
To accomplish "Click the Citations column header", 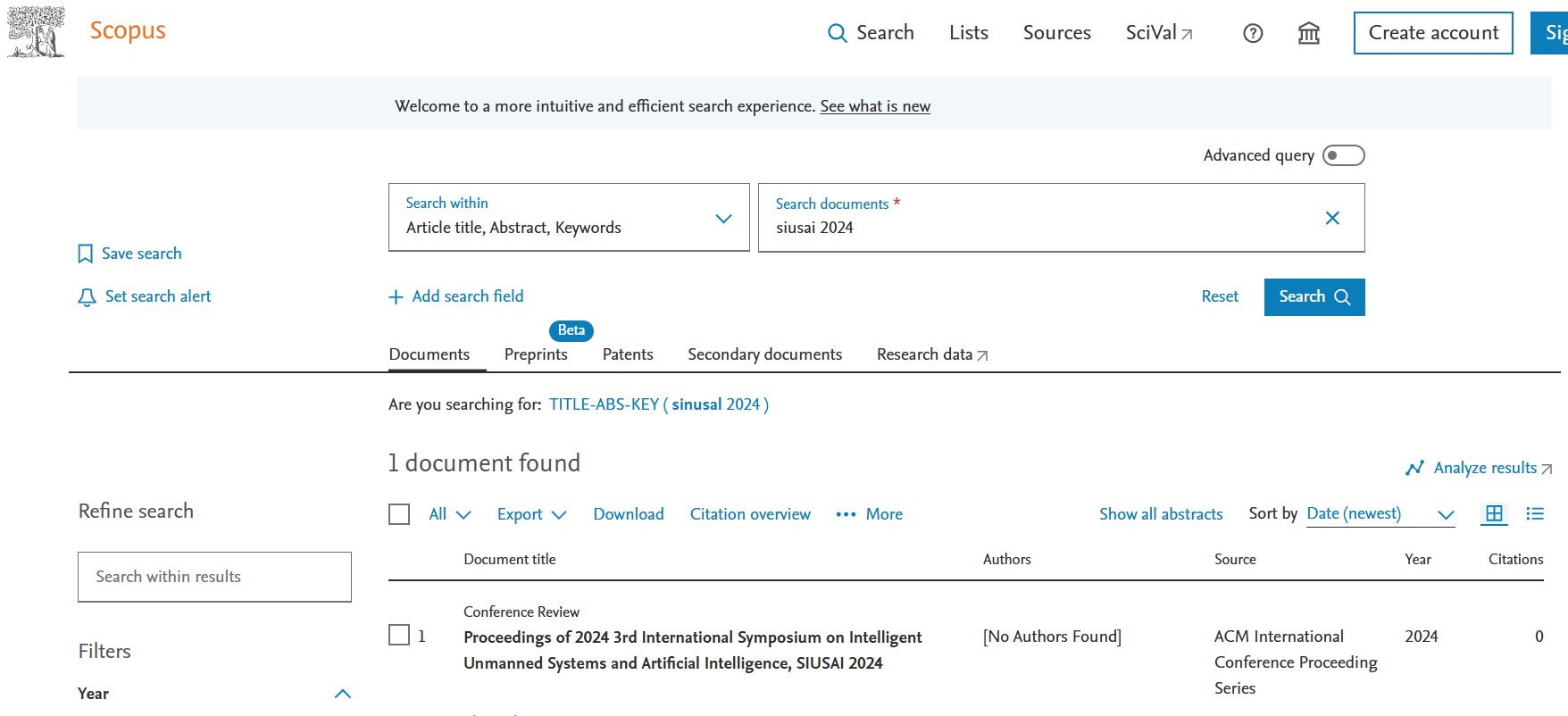I will pos(1516,559).
